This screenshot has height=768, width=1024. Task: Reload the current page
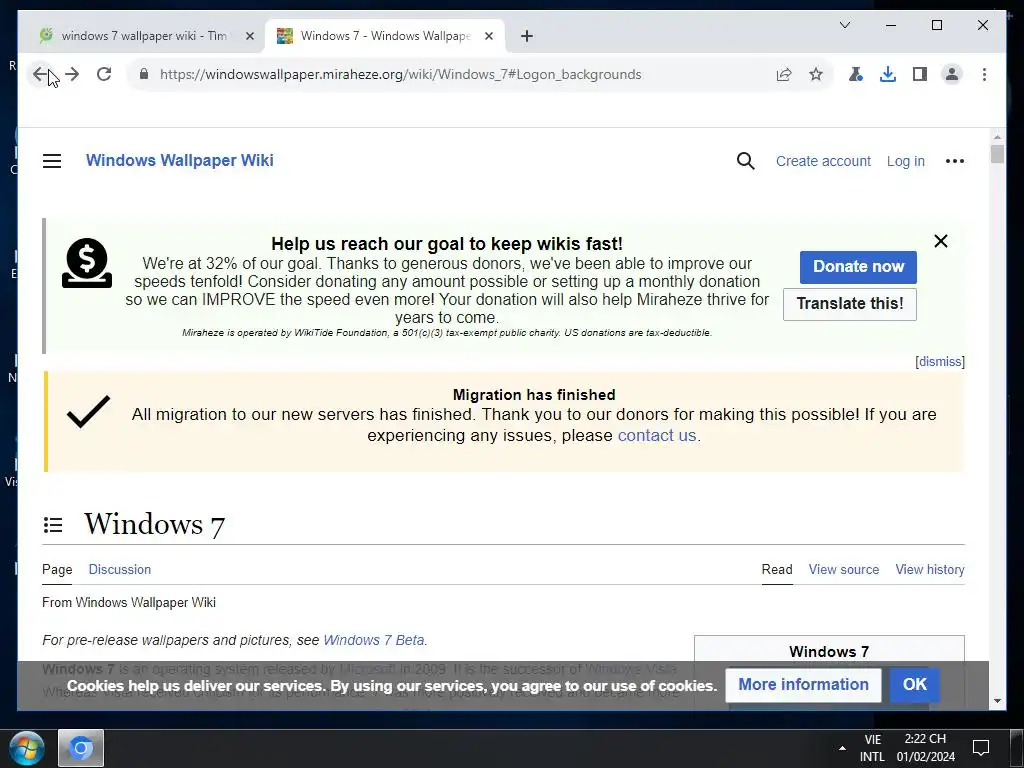[x=104, y=74]
